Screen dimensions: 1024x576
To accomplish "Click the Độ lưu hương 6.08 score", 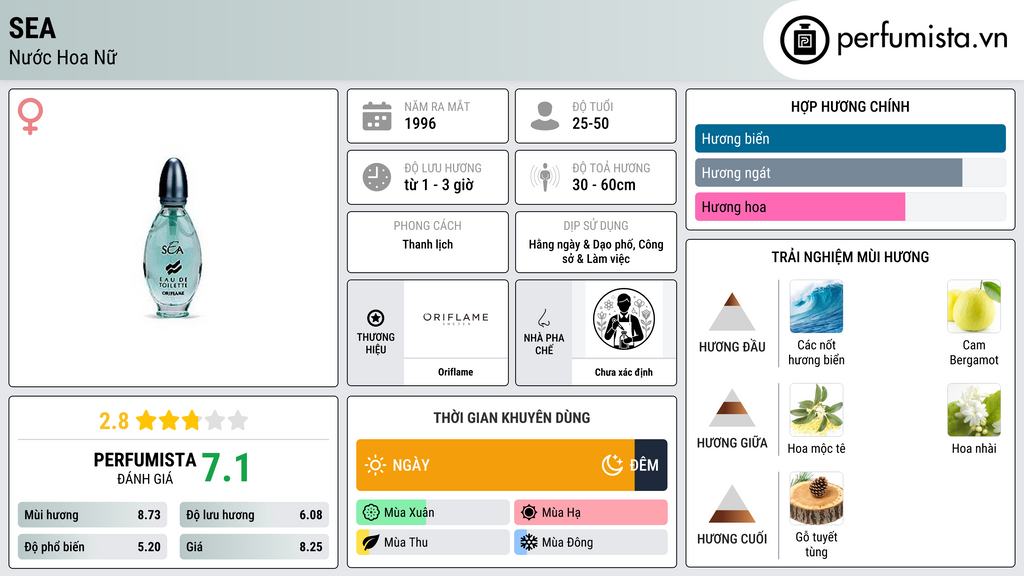I will 254,515.
